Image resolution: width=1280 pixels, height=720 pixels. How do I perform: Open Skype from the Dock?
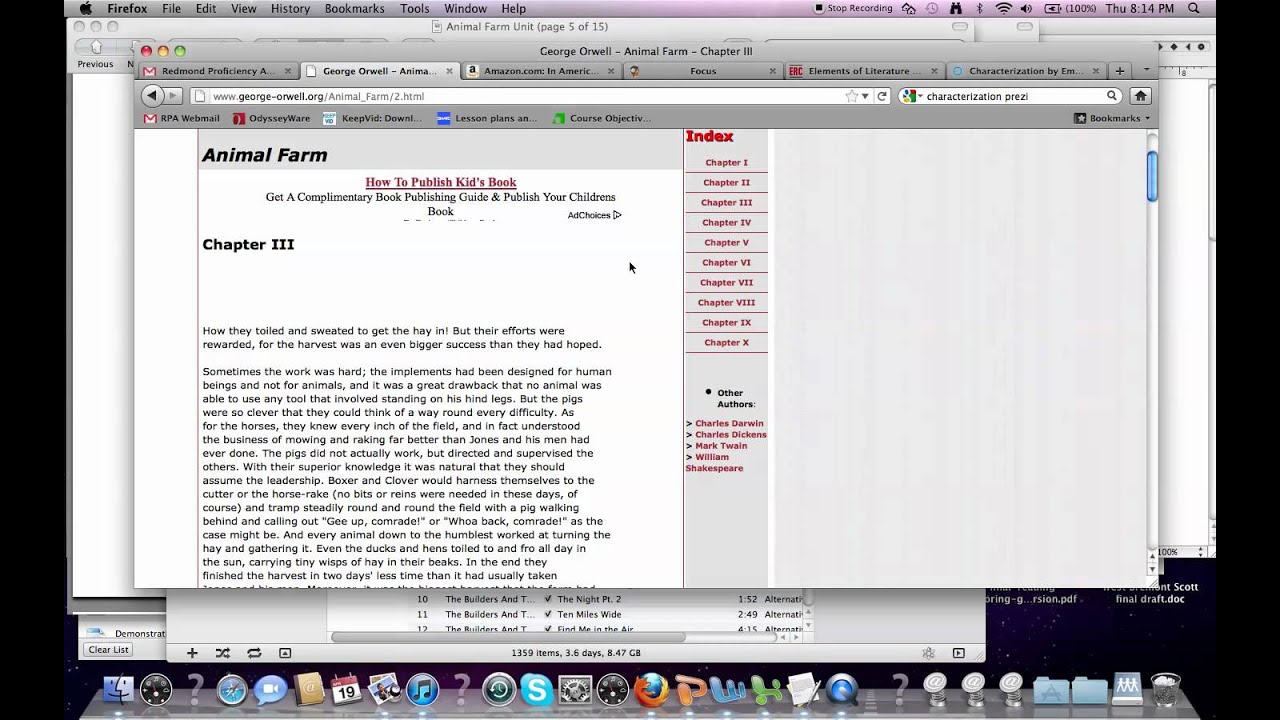pos(536,690)
